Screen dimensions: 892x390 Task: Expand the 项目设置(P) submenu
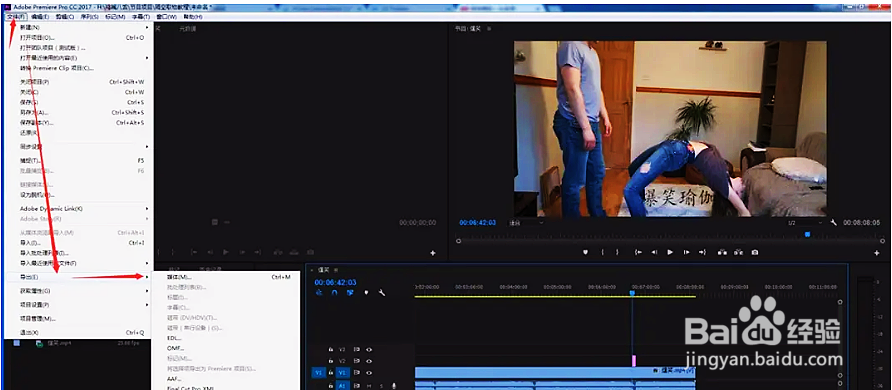(78, 305)
